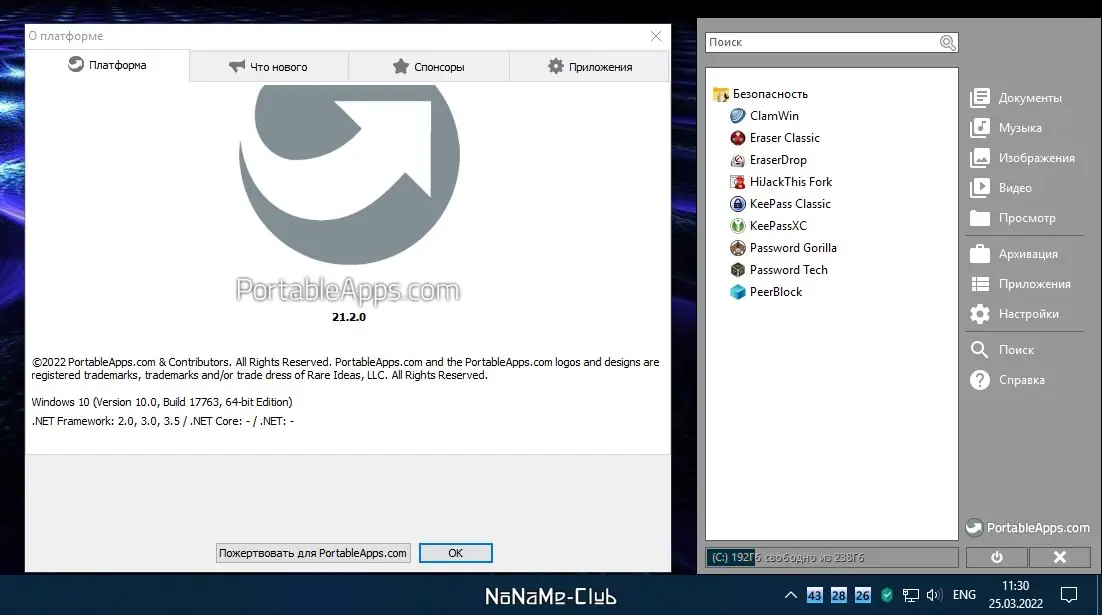Click the Настройки label text
Screen dimensions: 1102x615
(1029, 314)
